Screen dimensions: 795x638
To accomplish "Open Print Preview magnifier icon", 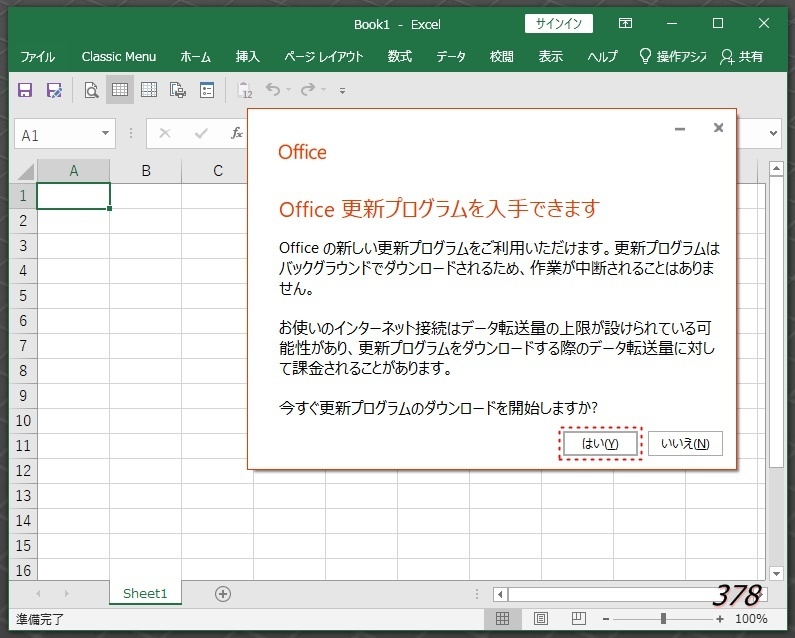I will click(x=91, y=90).
